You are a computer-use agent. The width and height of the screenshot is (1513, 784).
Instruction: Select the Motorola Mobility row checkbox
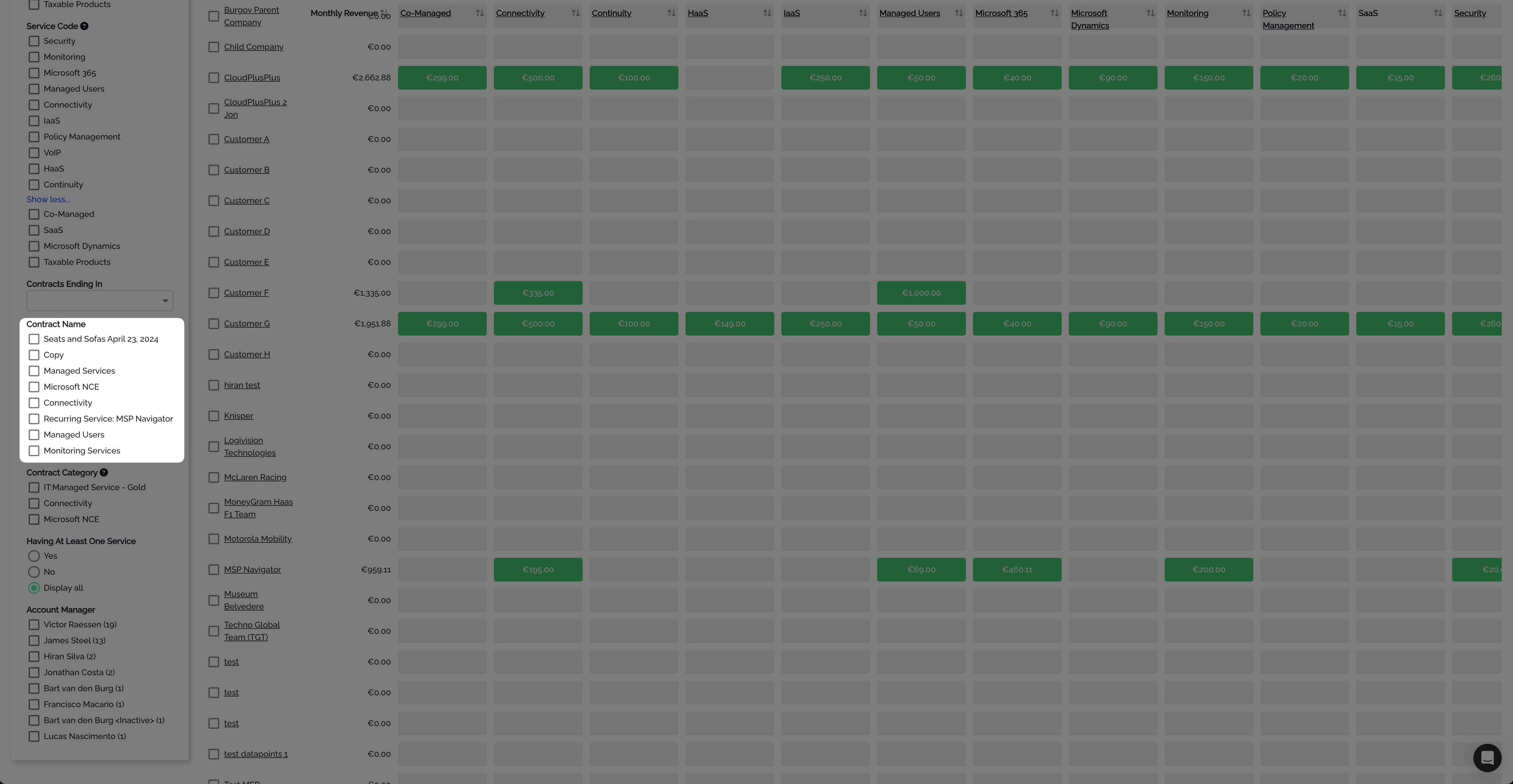(214, 539)
